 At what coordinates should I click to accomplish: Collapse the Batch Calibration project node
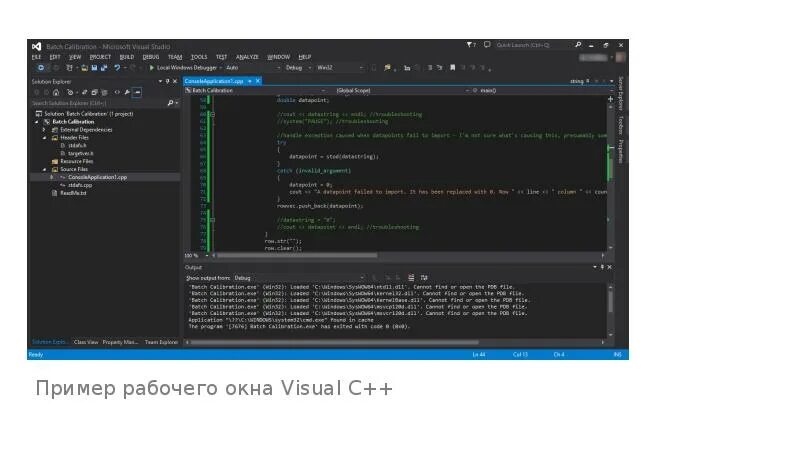click(x=37, y=122)
